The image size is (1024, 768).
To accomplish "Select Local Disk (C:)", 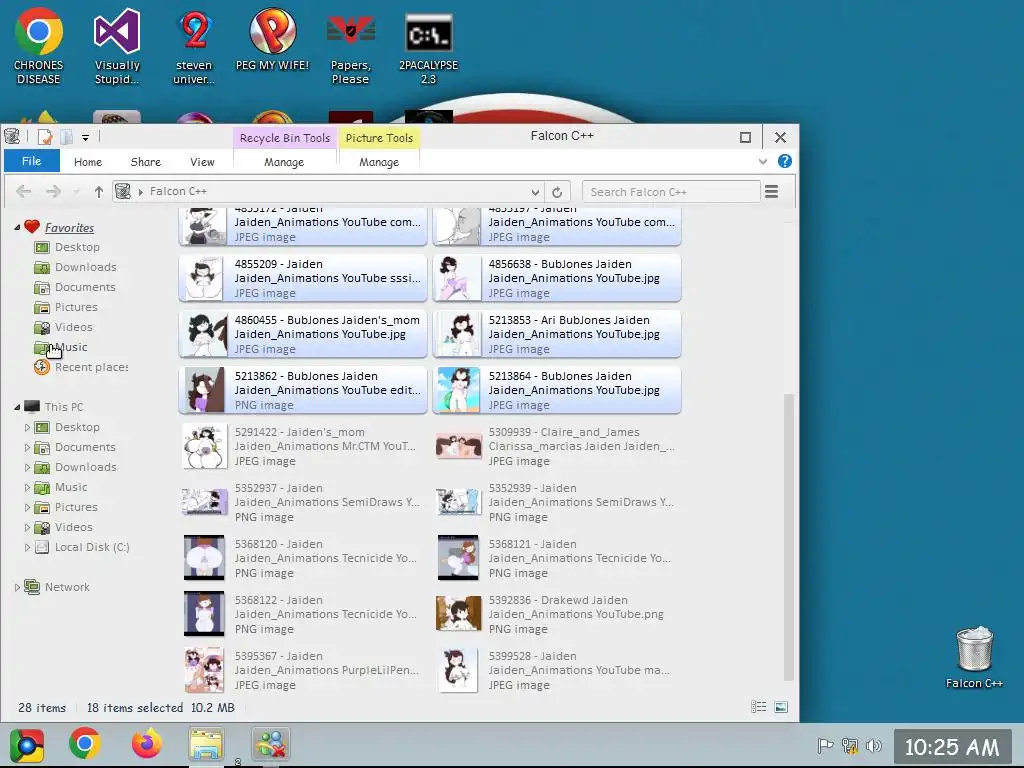I will pyautogui.click(x=92, y=547).
